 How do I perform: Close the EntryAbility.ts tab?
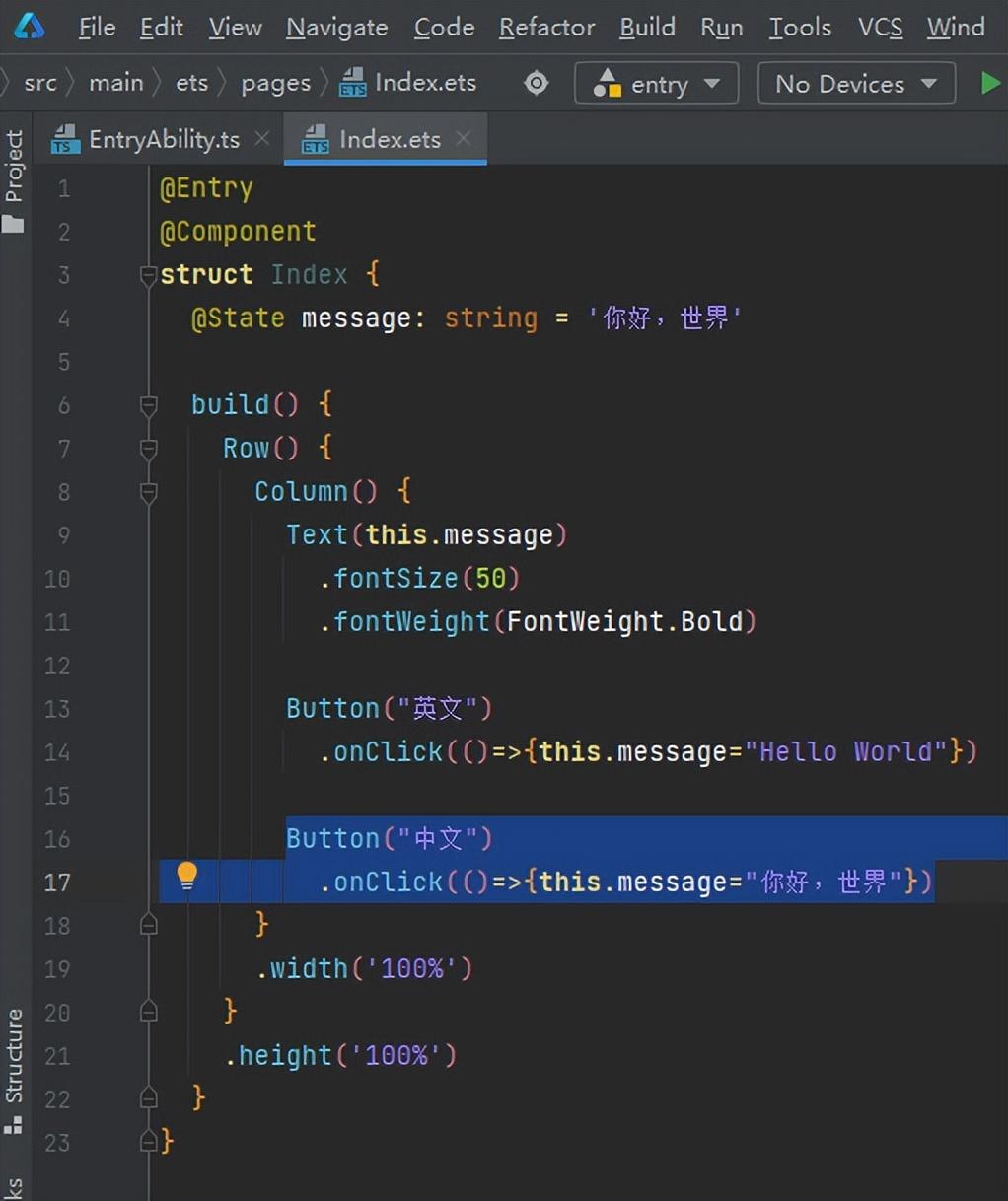[261, 139]
